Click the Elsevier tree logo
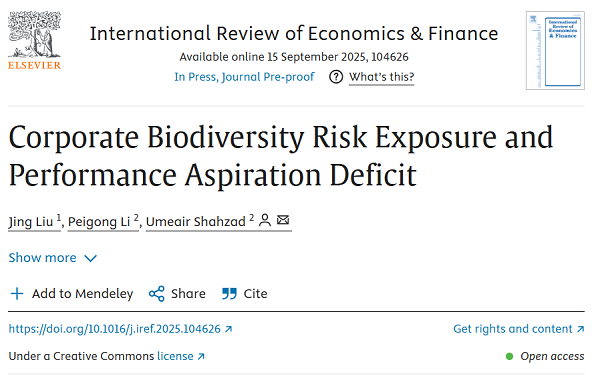Screen dimensions: 600x384 click(34, 40)
